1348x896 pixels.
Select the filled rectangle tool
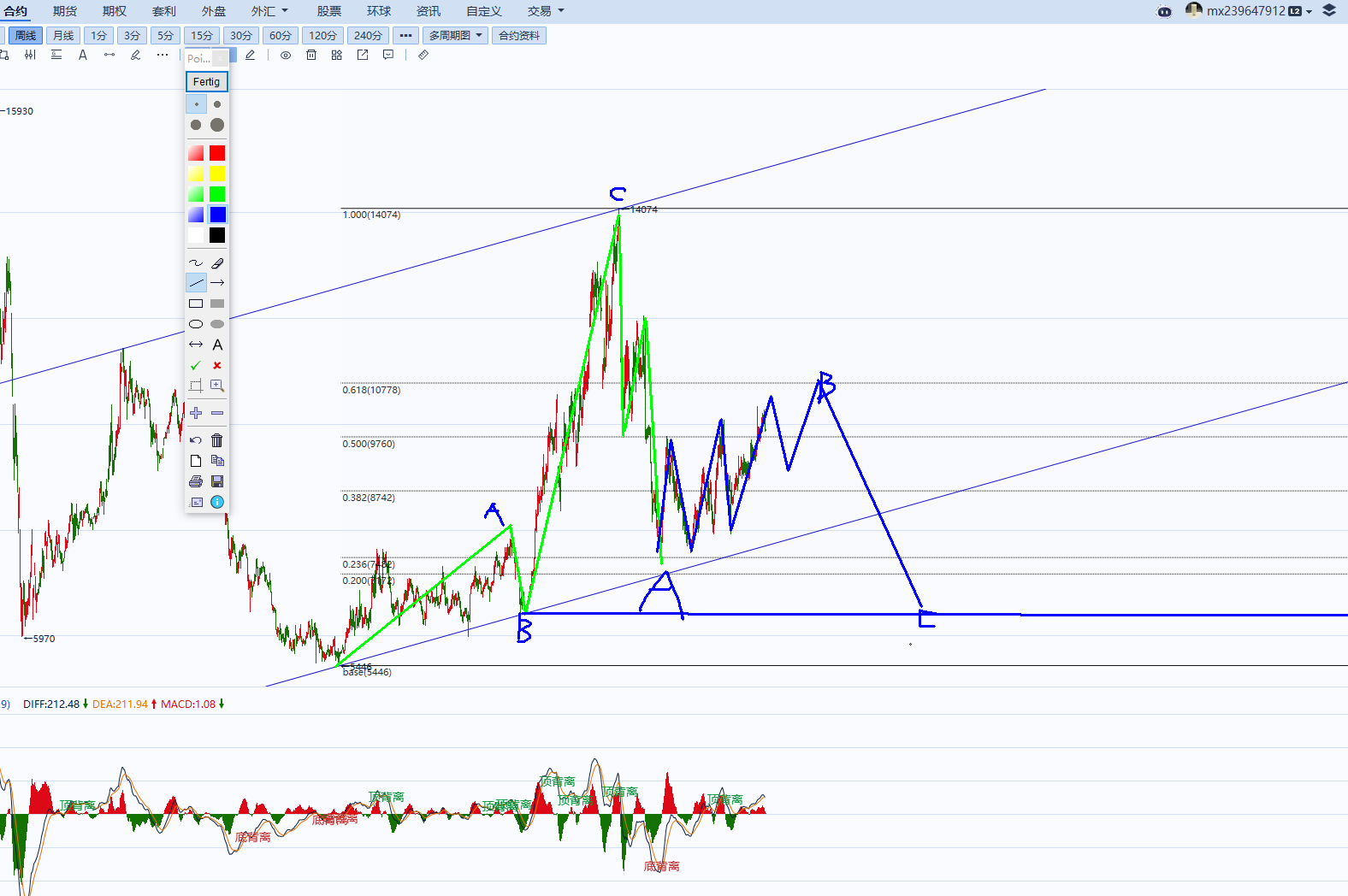click(217, 304)
